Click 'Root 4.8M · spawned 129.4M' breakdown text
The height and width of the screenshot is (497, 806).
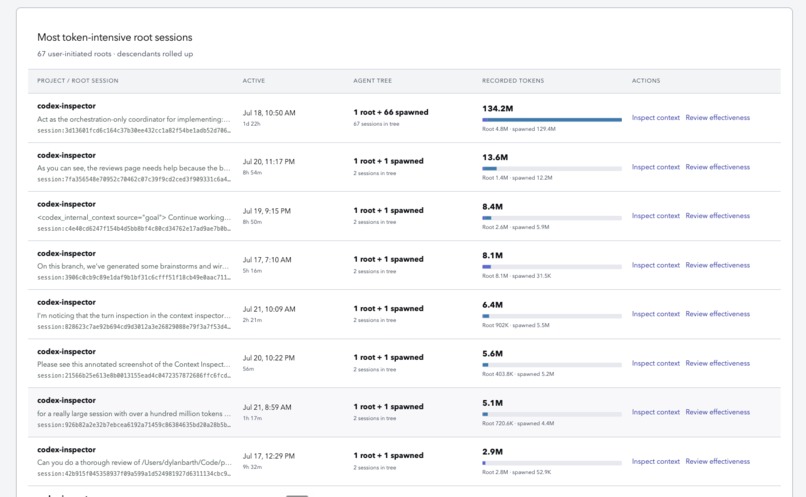519,129
